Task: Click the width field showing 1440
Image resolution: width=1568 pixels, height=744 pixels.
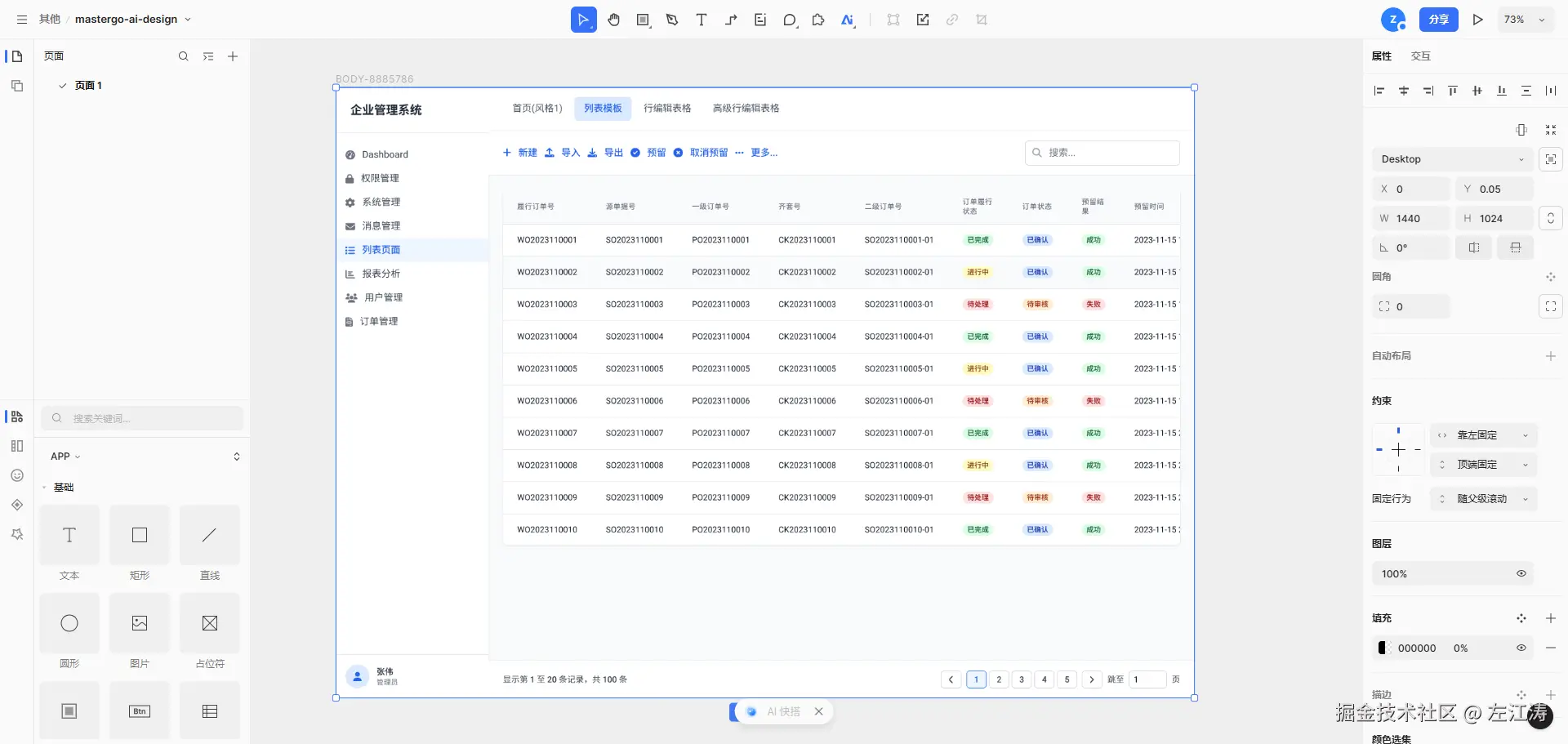Action: point(1411,218)
